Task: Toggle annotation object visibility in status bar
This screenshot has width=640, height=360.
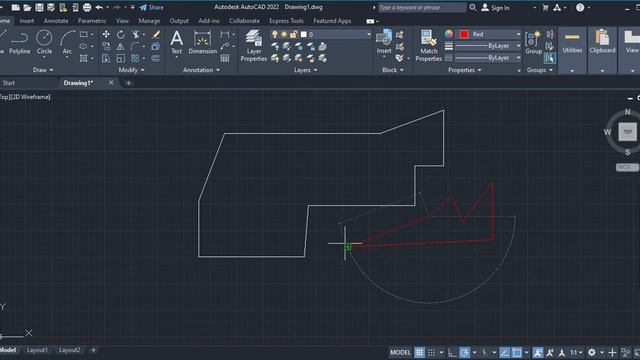Action: pyautogui.click(x=538, y=352)
